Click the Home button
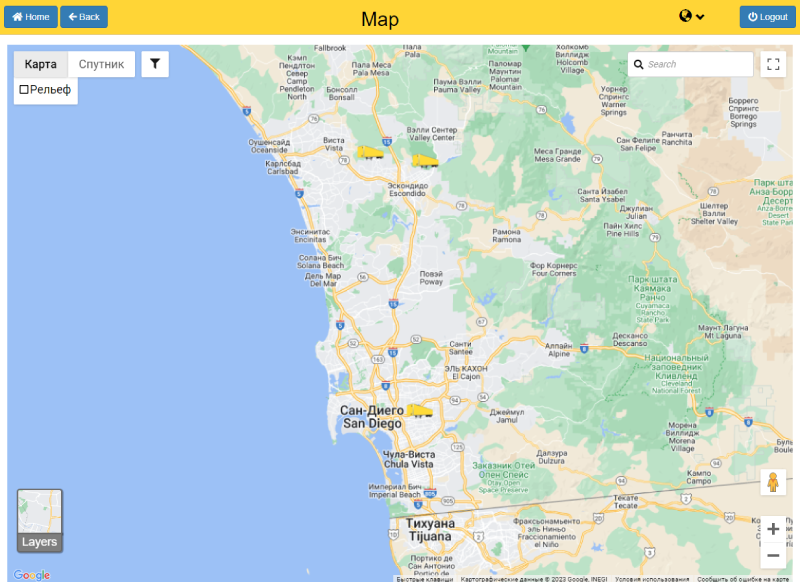The width and height of the screenshot is (800, 582). tap(31, 17)
